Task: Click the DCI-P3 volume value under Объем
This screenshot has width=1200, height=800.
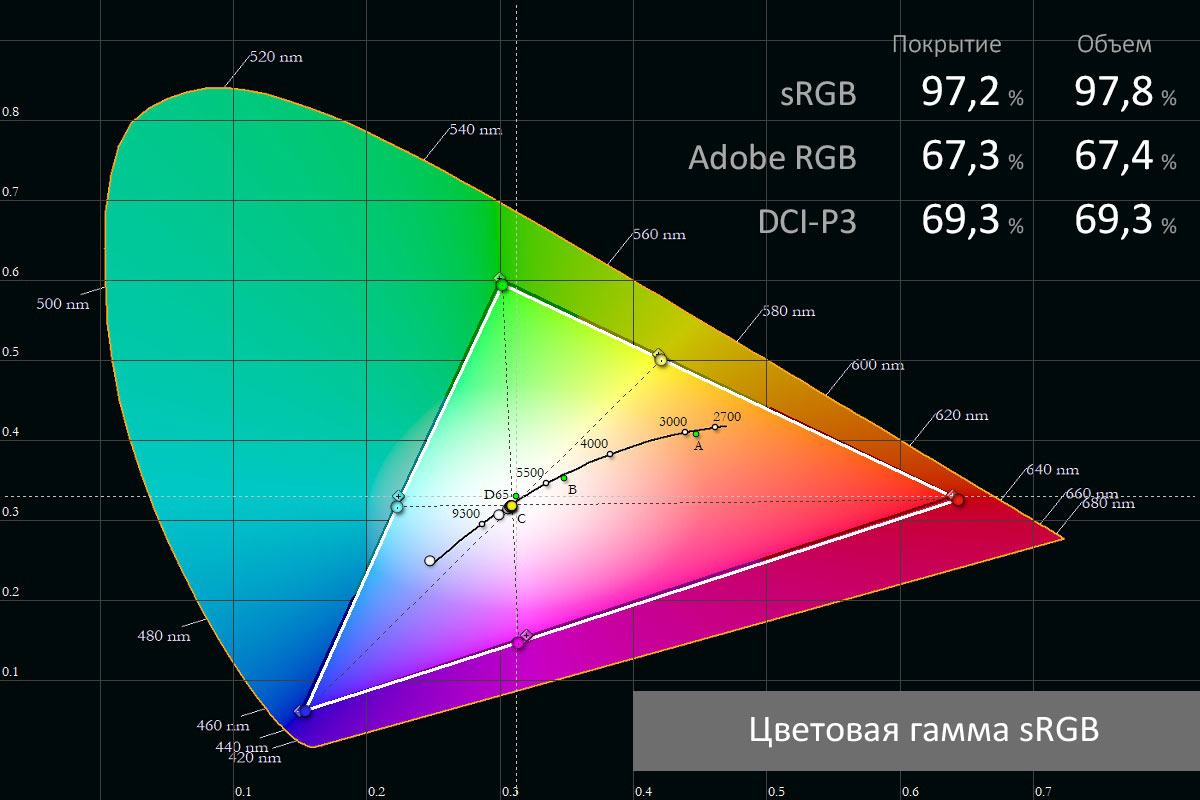Action: pos(1113,220)
